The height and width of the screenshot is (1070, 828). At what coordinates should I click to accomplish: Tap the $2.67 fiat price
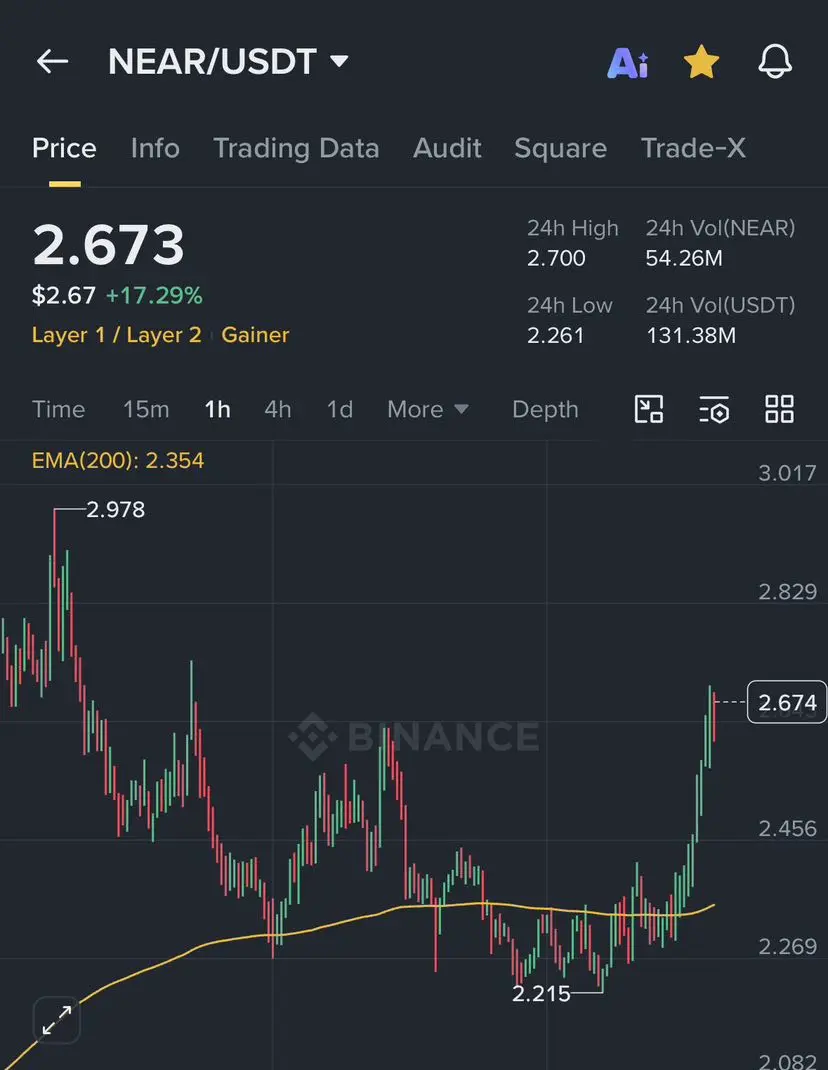point(63,295)
